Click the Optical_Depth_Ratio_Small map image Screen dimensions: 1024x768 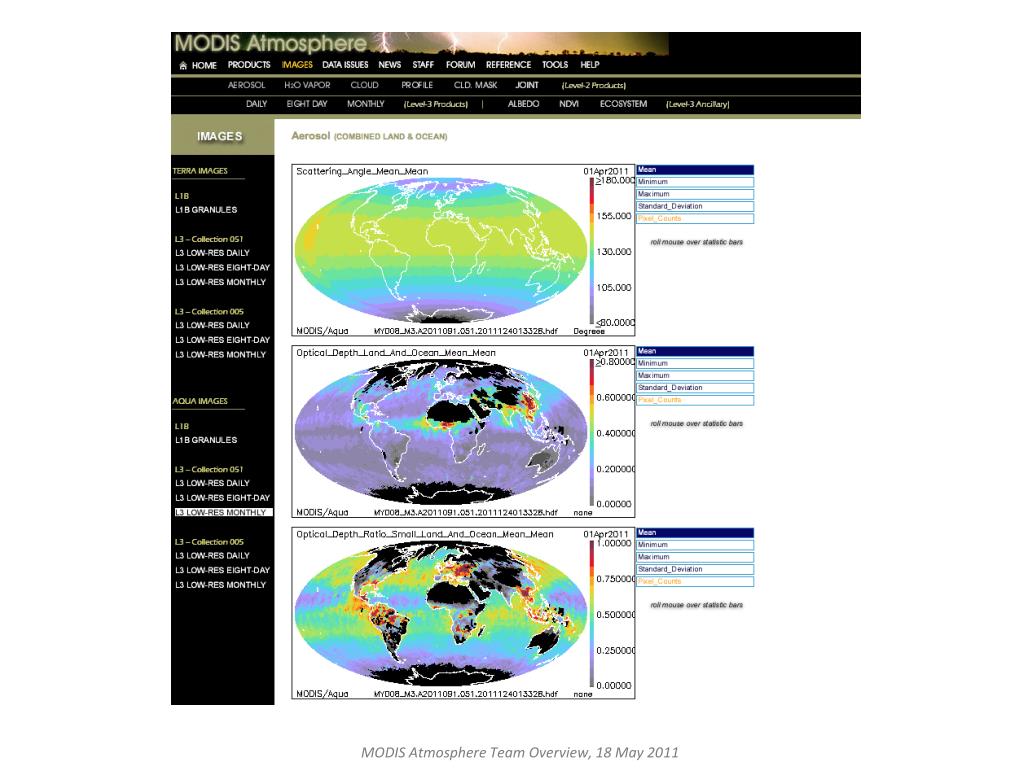(441, 613)
